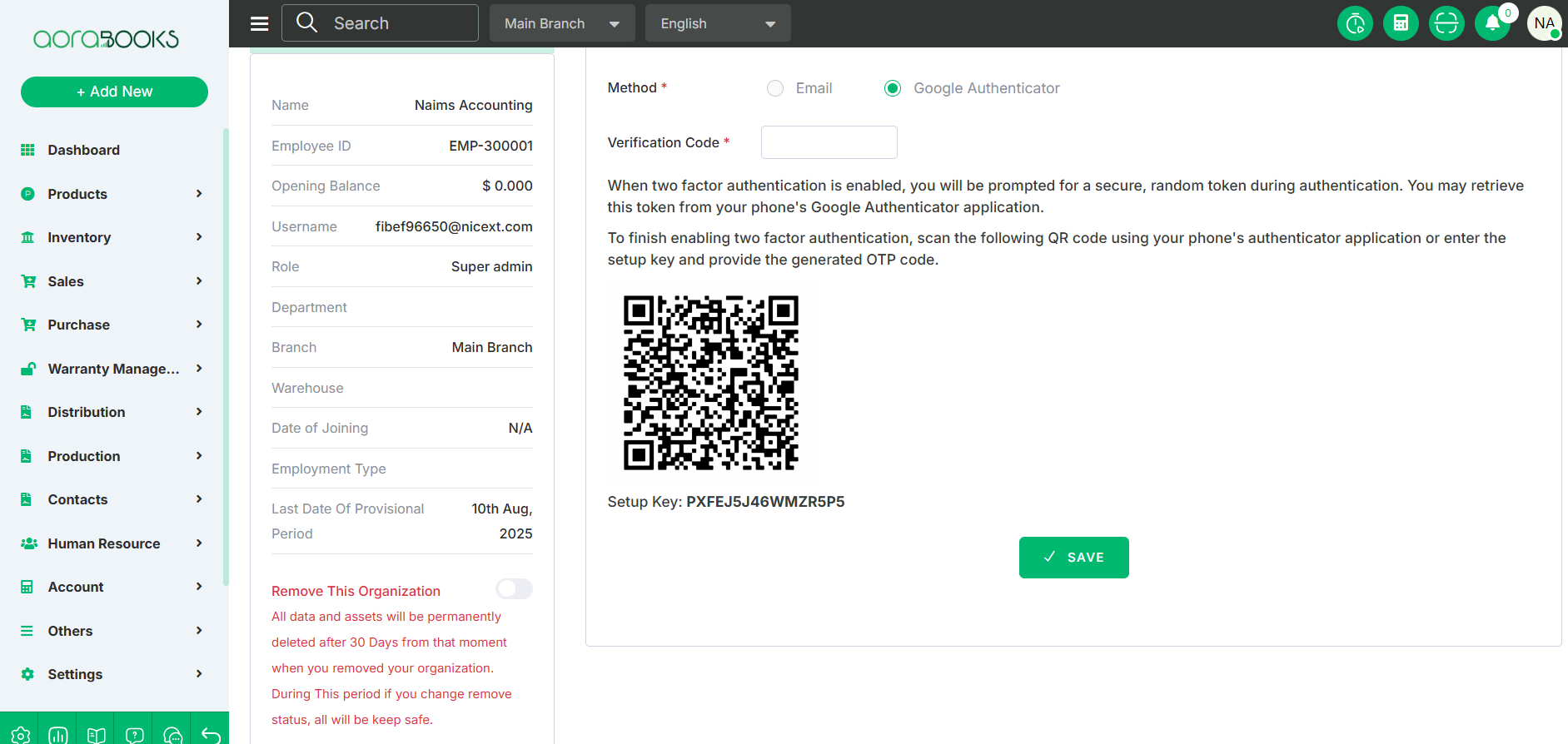Open the timer stopwatch icon
This screenshot has width=1568, height=744.
click(x=1355, y=23)
